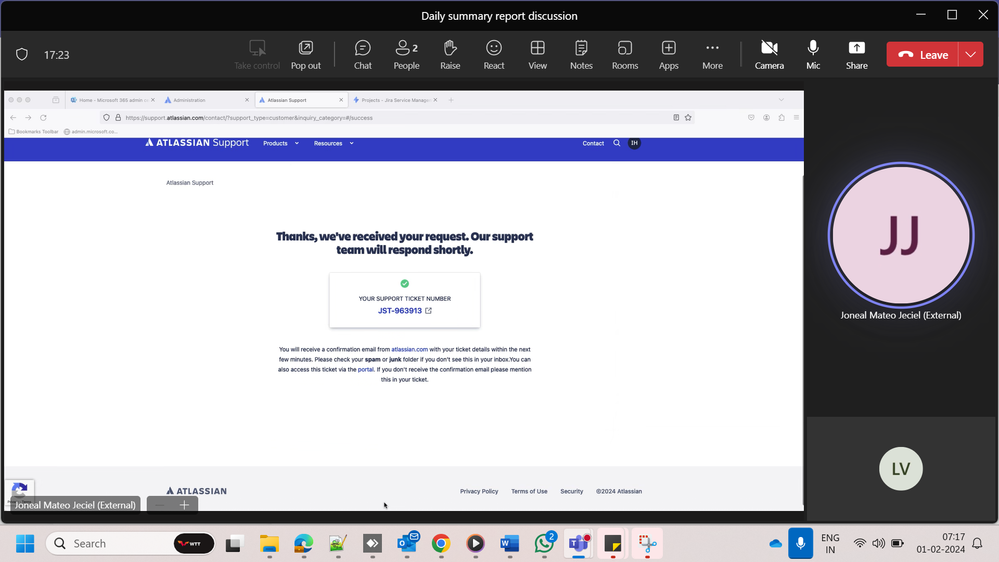Mute the Mic in the meeting
The width and height of the screenshot is (999, 562).
(813, 55)
